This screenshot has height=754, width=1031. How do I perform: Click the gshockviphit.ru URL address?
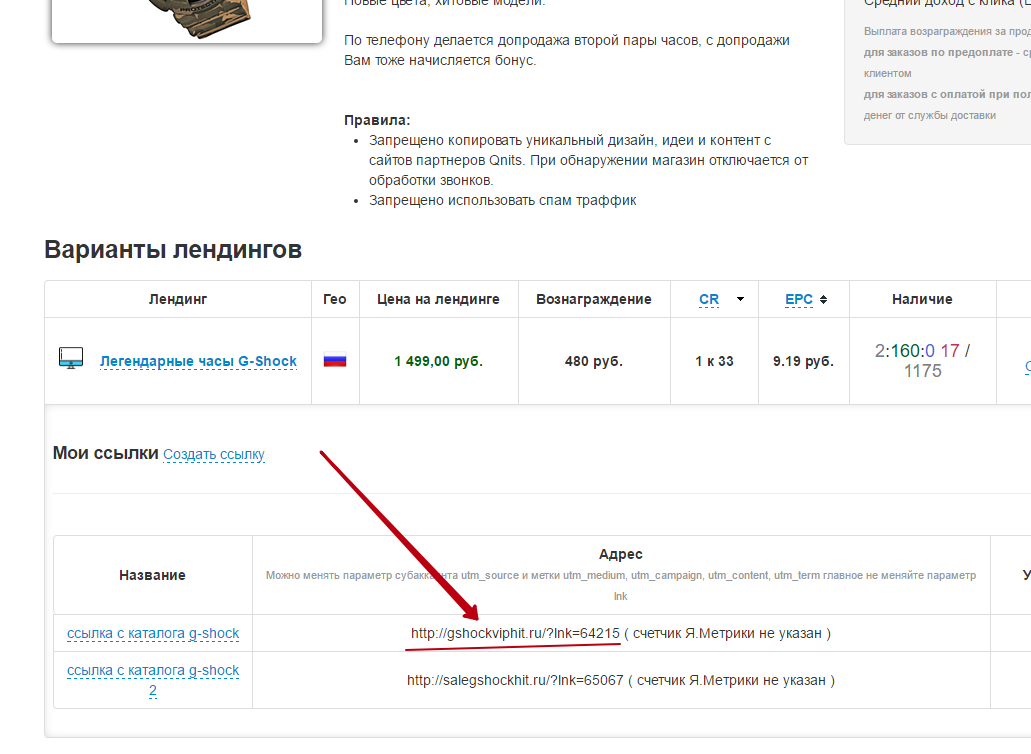[515, 633]
